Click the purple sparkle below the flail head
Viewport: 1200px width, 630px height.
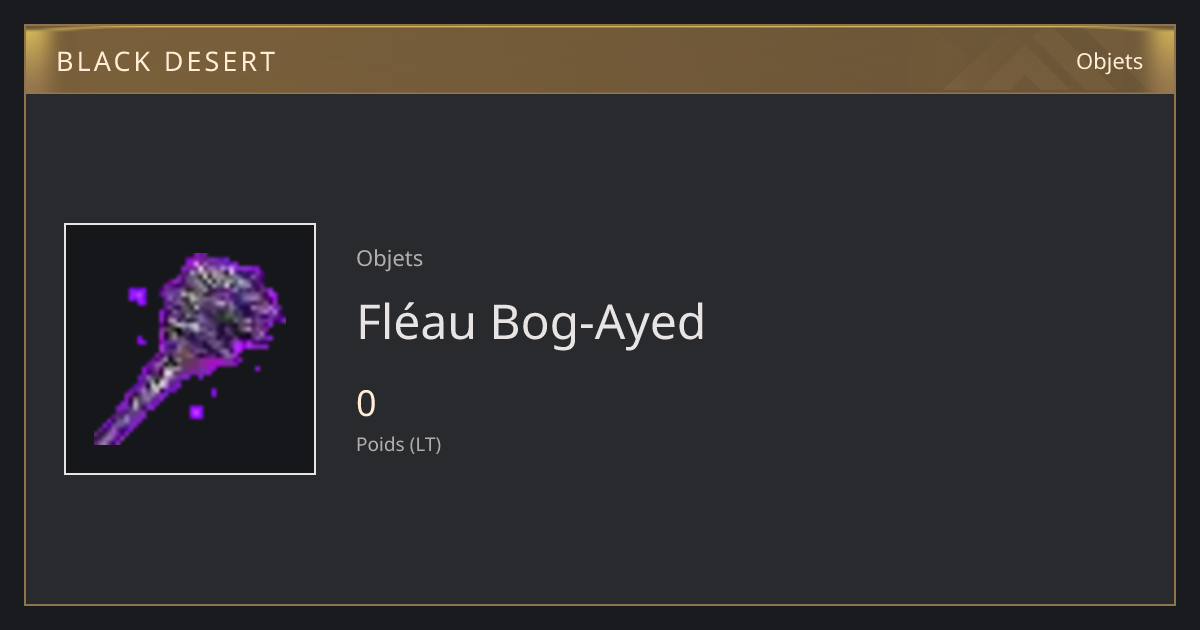click(197, 411)
